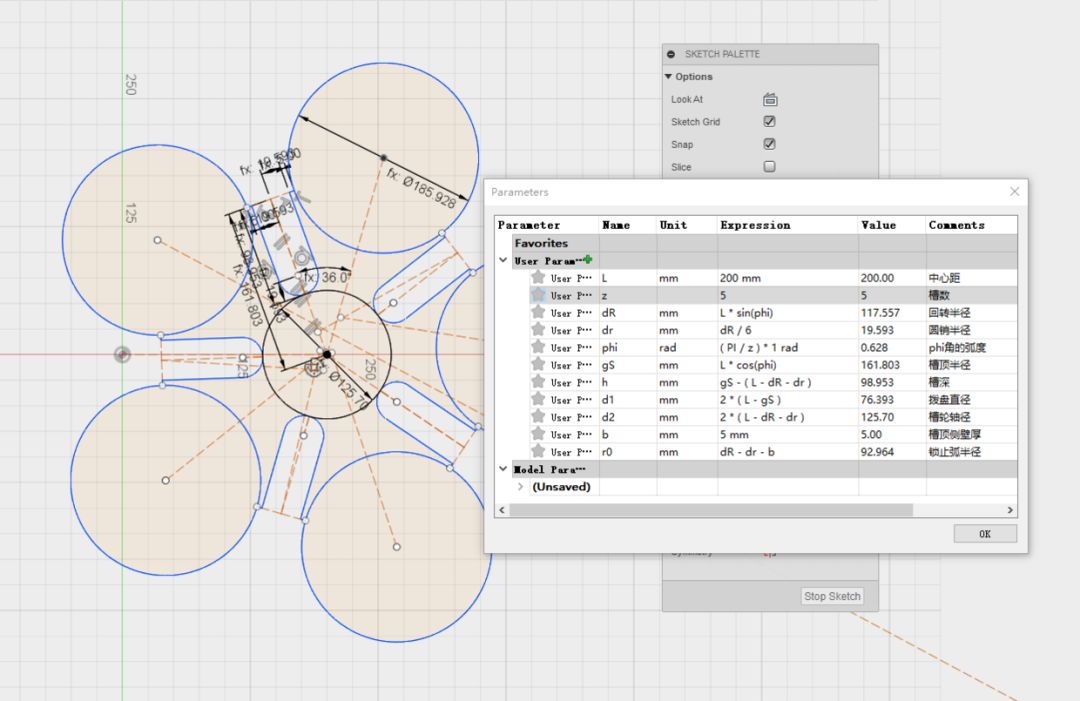Click the scroll right arrow in Parameters table

[x=1010, y=510]
